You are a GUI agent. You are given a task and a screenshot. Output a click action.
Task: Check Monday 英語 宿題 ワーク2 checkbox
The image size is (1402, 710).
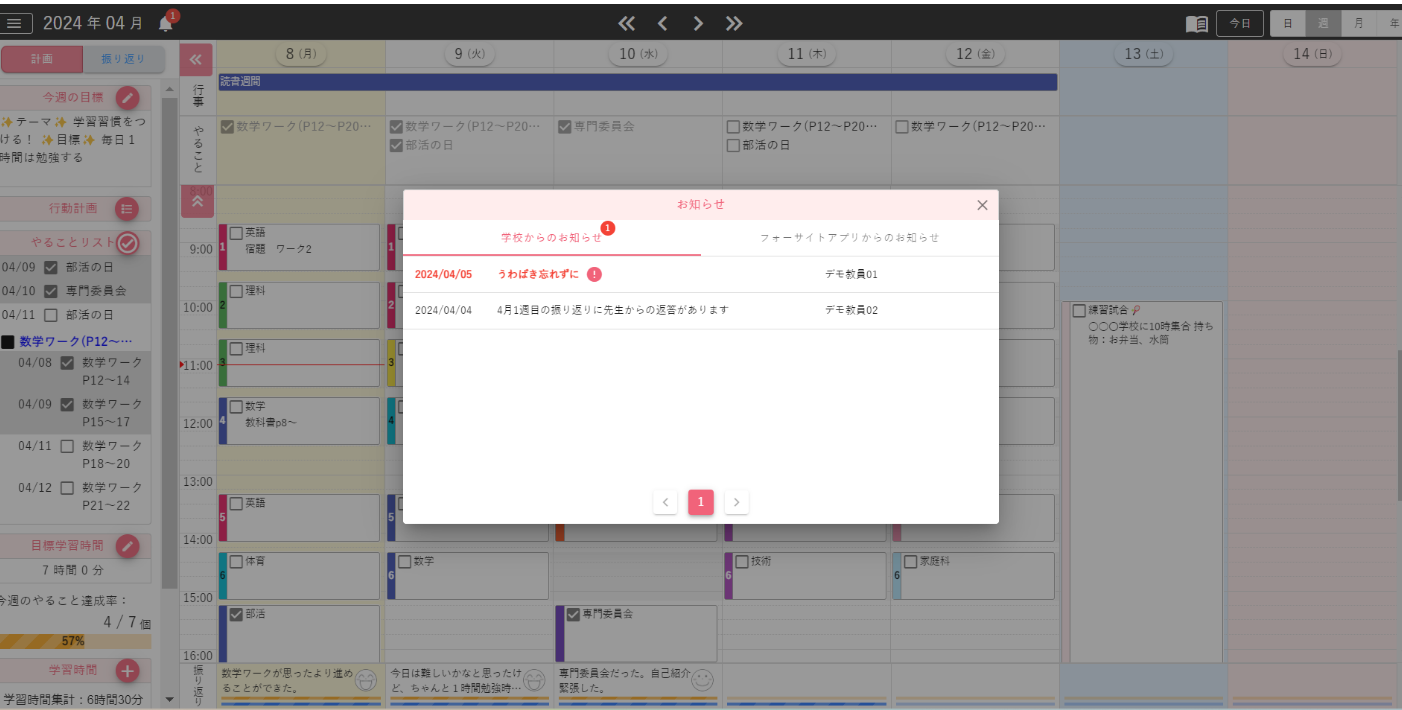click(x=237, y=233)
